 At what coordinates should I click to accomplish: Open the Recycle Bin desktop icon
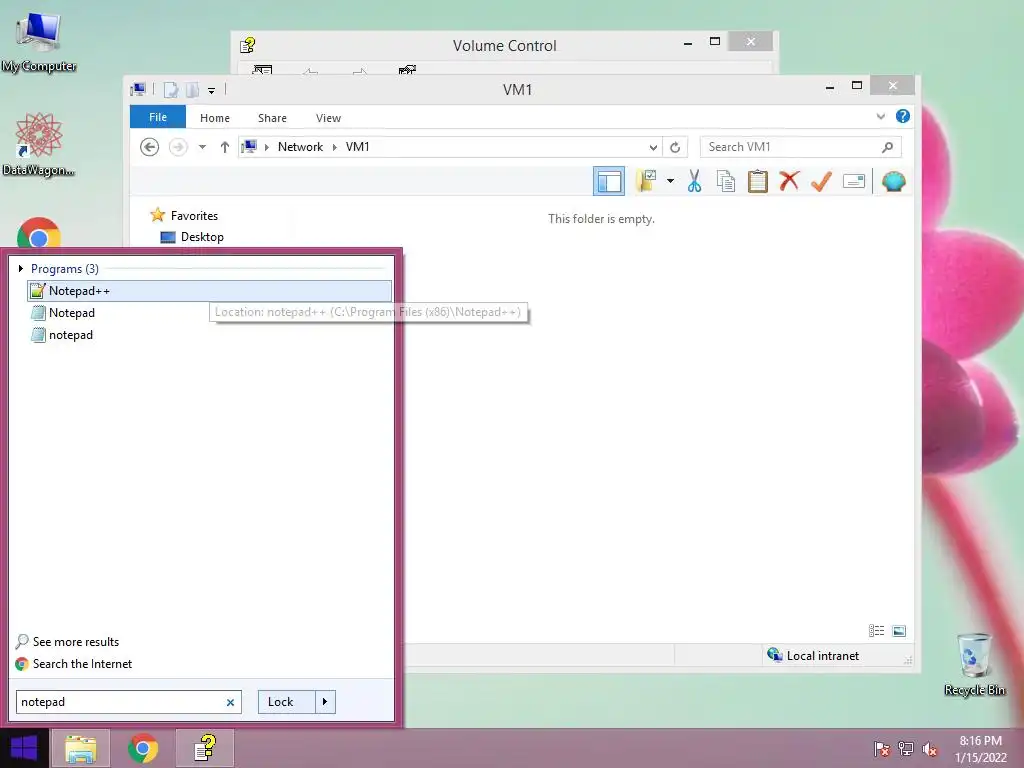[x=974, y=665]
